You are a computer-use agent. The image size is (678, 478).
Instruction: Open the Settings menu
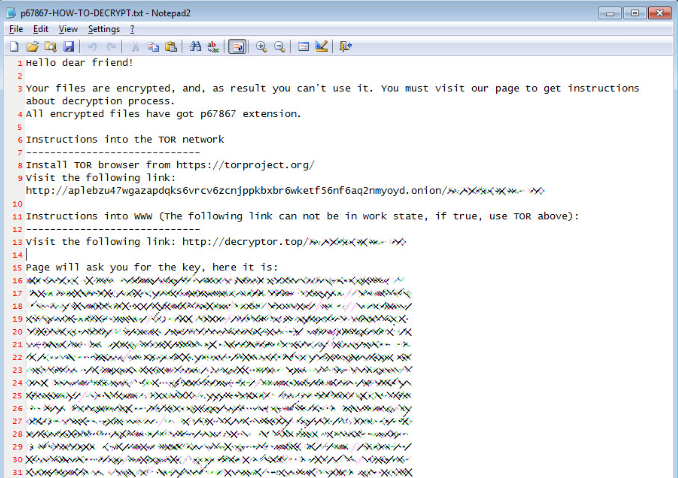pyautogui.click(x=104, y=29)
